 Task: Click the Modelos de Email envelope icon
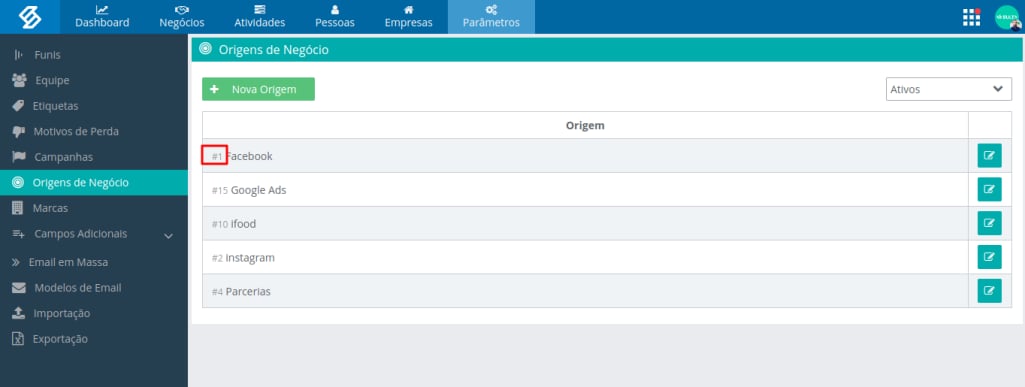pos(19,288)
